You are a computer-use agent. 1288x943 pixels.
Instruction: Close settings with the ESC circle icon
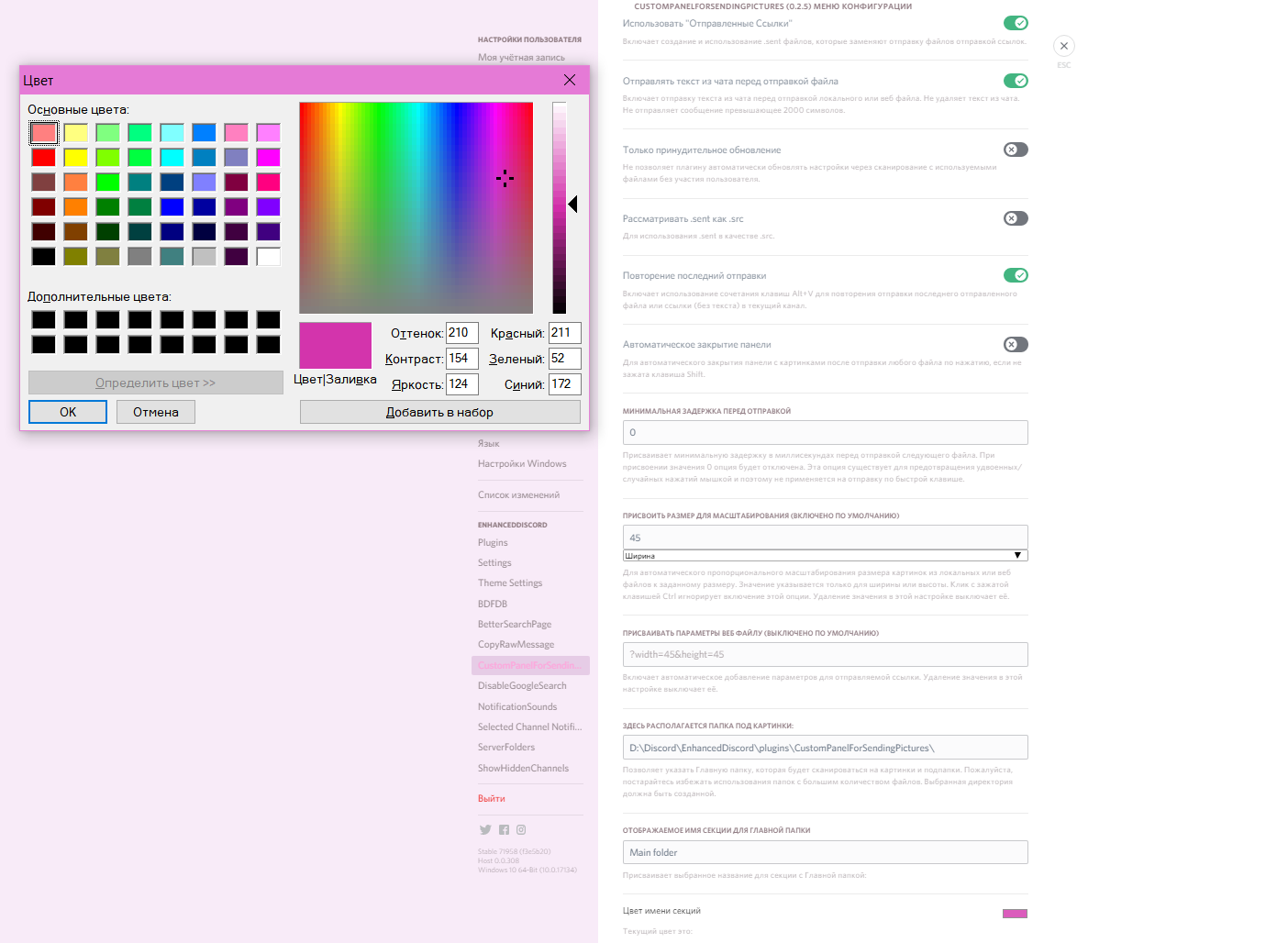[x=1064, y=46]
